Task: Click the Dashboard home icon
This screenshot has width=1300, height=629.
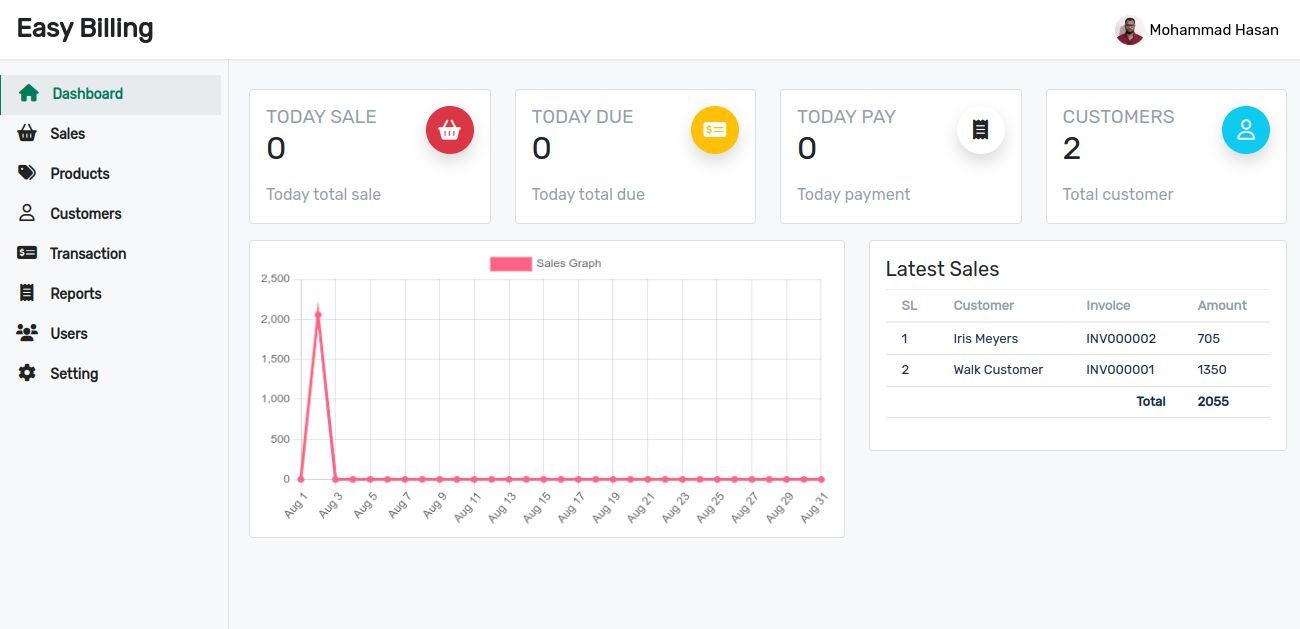Action: [29, 93]
